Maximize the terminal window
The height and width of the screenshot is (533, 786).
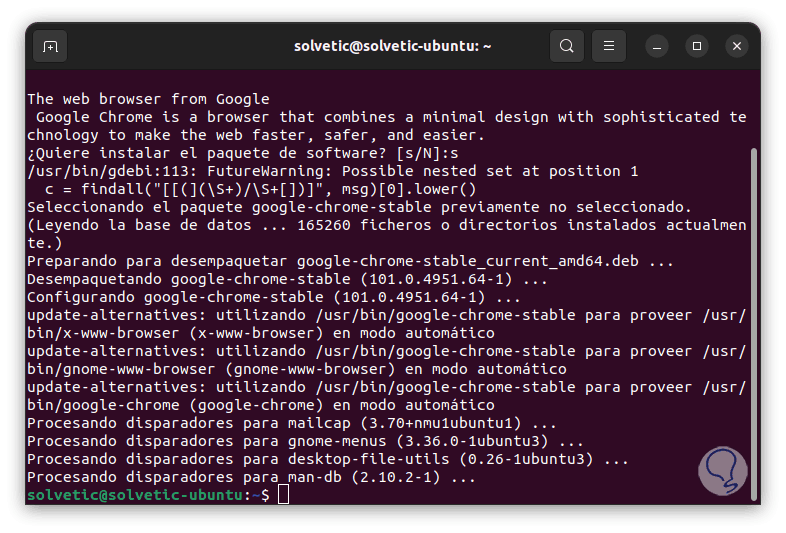(x=697, y=46)
